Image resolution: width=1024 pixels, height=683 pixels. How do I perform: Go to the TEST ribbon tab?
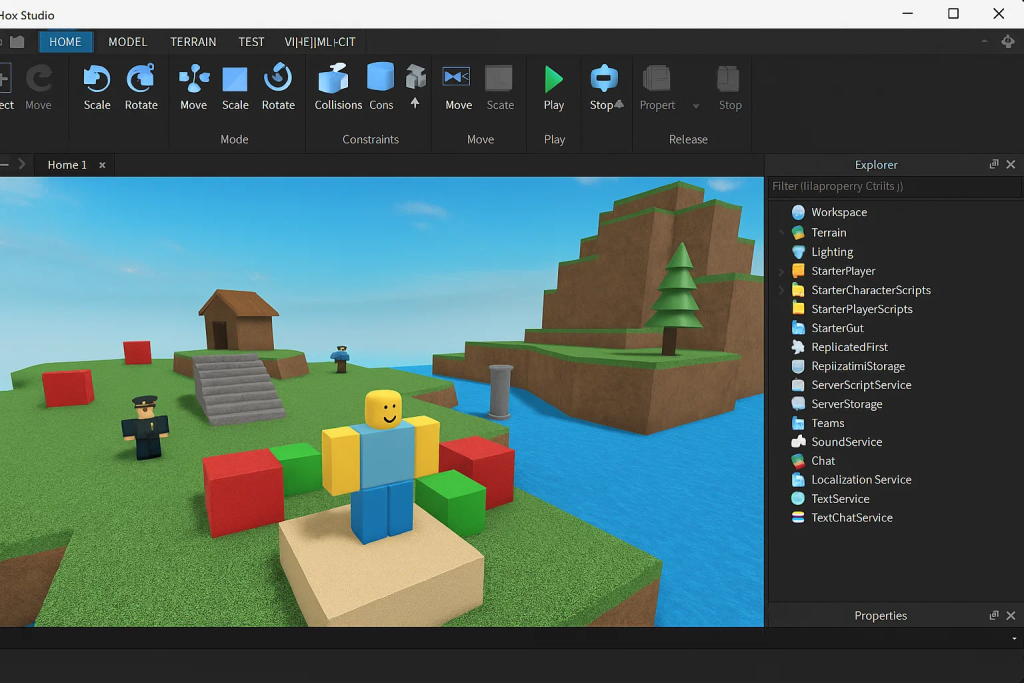coord(251,42)
